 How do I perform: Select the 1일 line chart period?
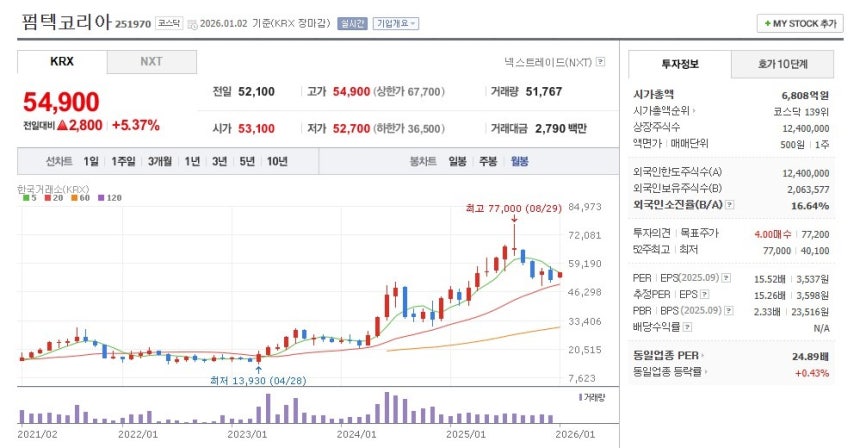pyautogui.click(x=91, y=161)
